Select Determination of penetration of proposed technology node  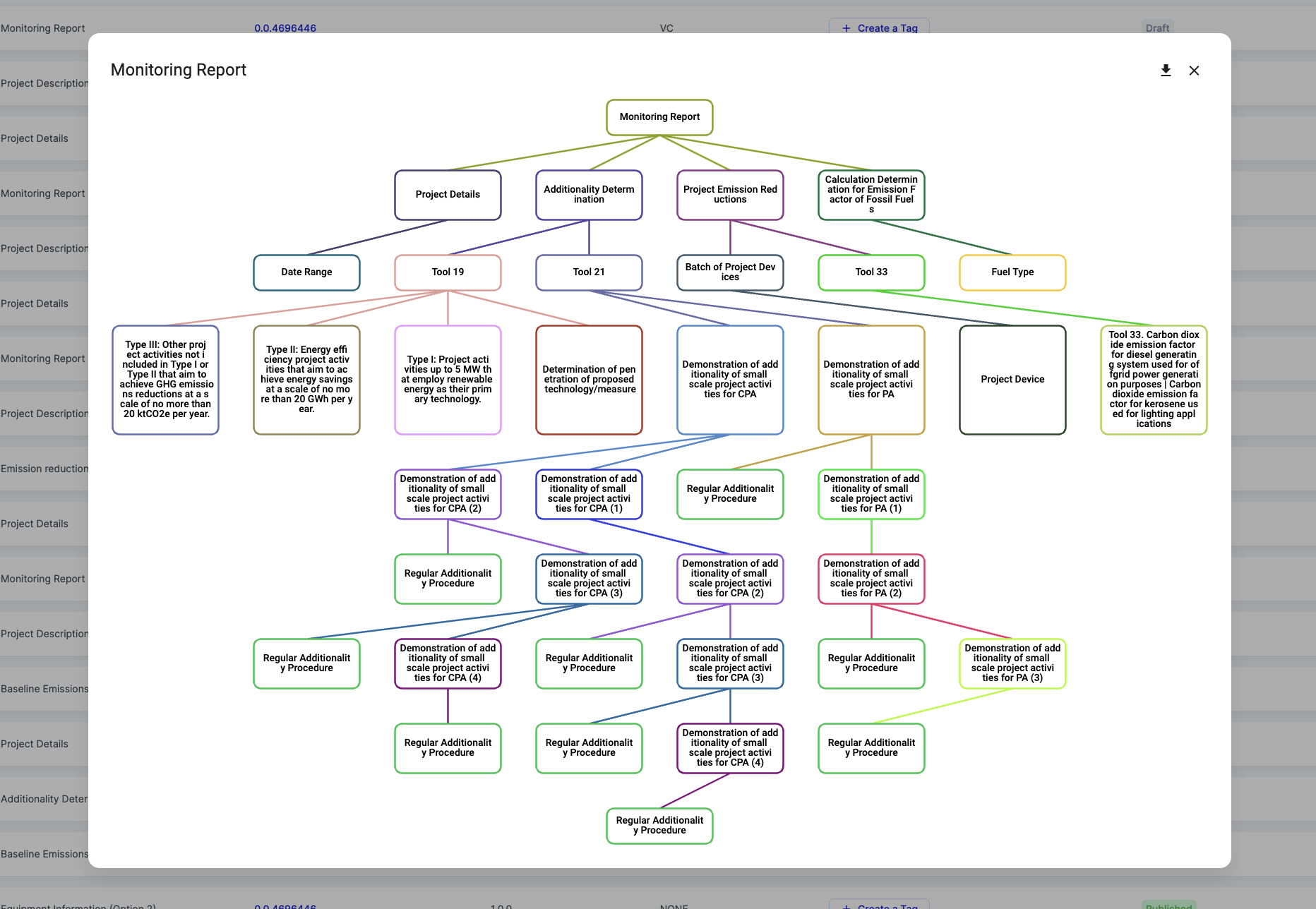[x=589, y=380]
